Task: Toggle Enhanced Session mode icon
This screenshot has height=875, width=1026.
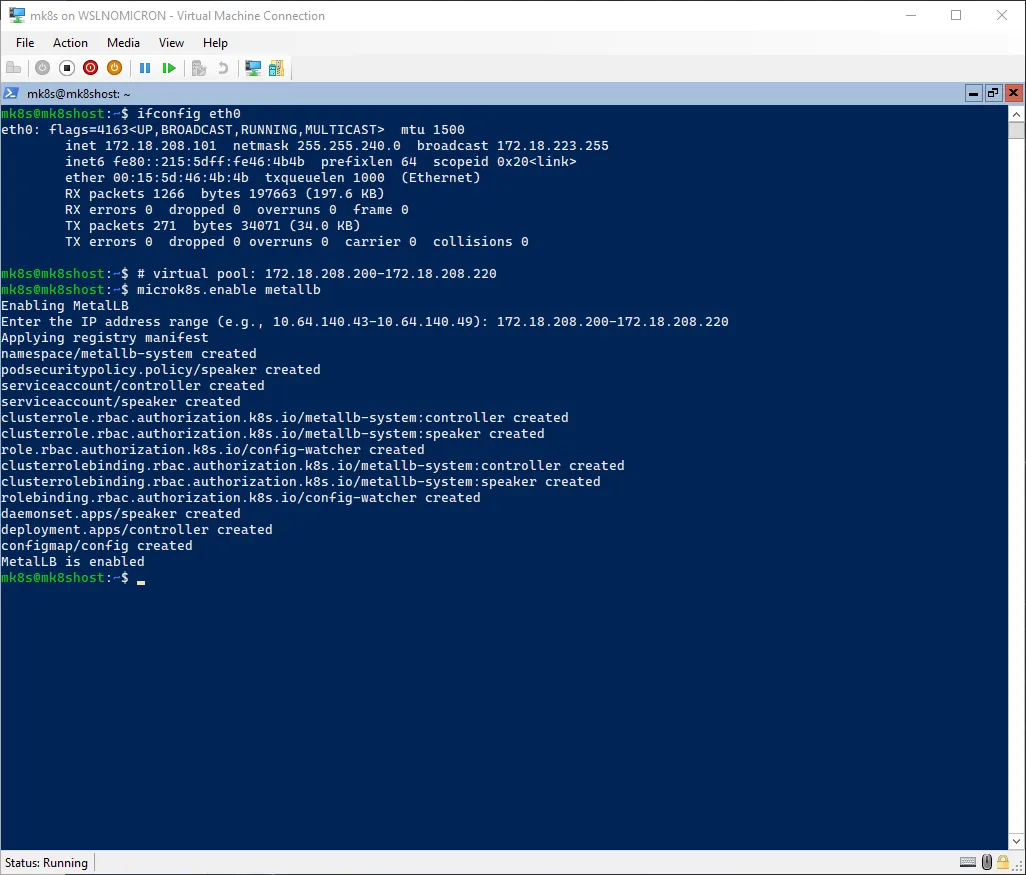Action: (253, 68)
